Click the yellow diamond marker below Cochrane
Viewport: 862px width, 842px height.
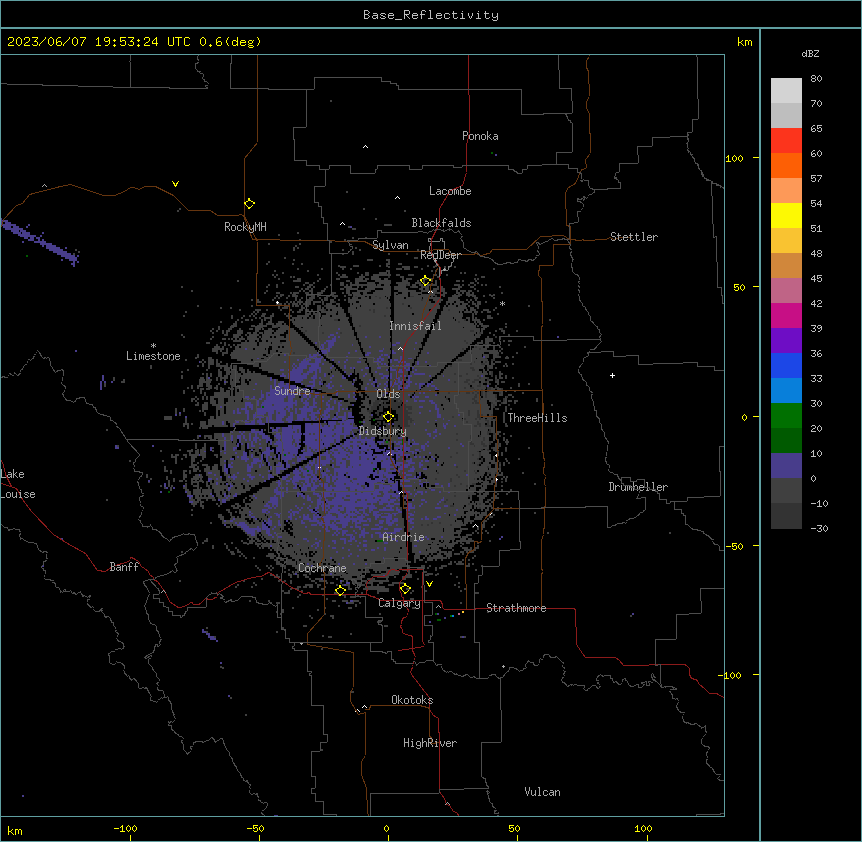tap(340, 590)
